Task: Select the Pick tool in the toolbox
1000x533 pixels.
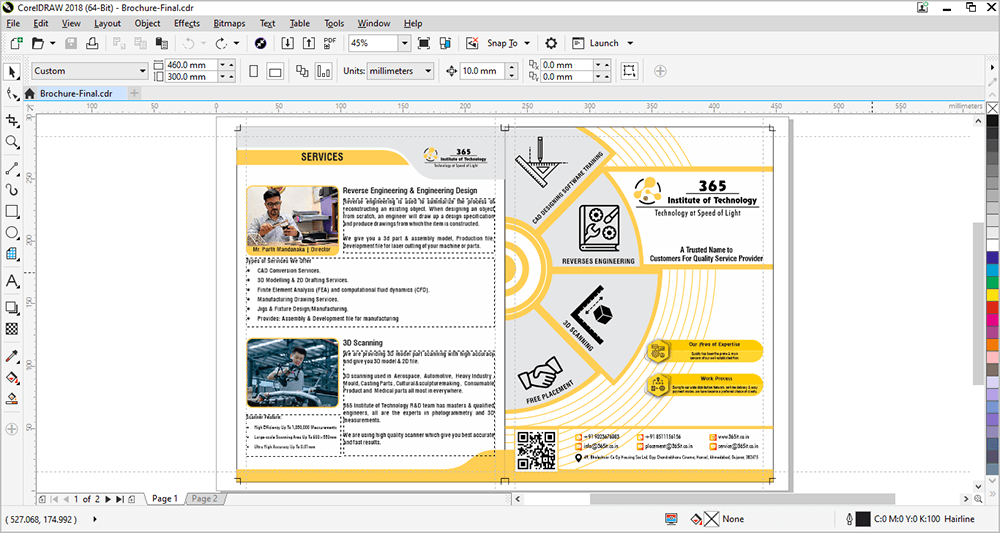Action: click(11, 72)
